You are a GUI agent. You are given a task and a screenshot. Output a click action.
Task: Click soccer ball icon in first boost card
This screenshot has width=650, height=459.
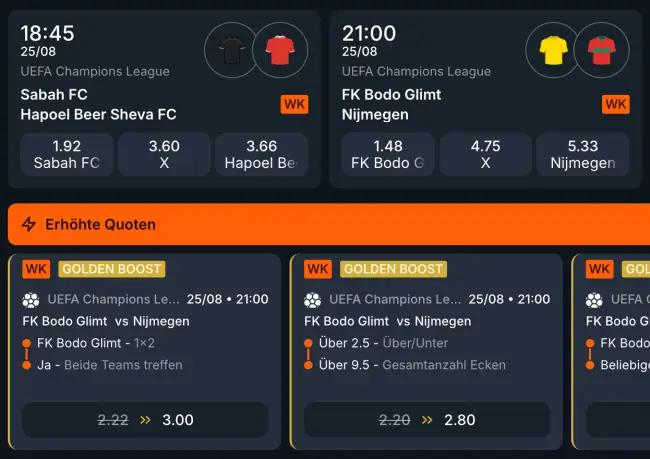31,300
